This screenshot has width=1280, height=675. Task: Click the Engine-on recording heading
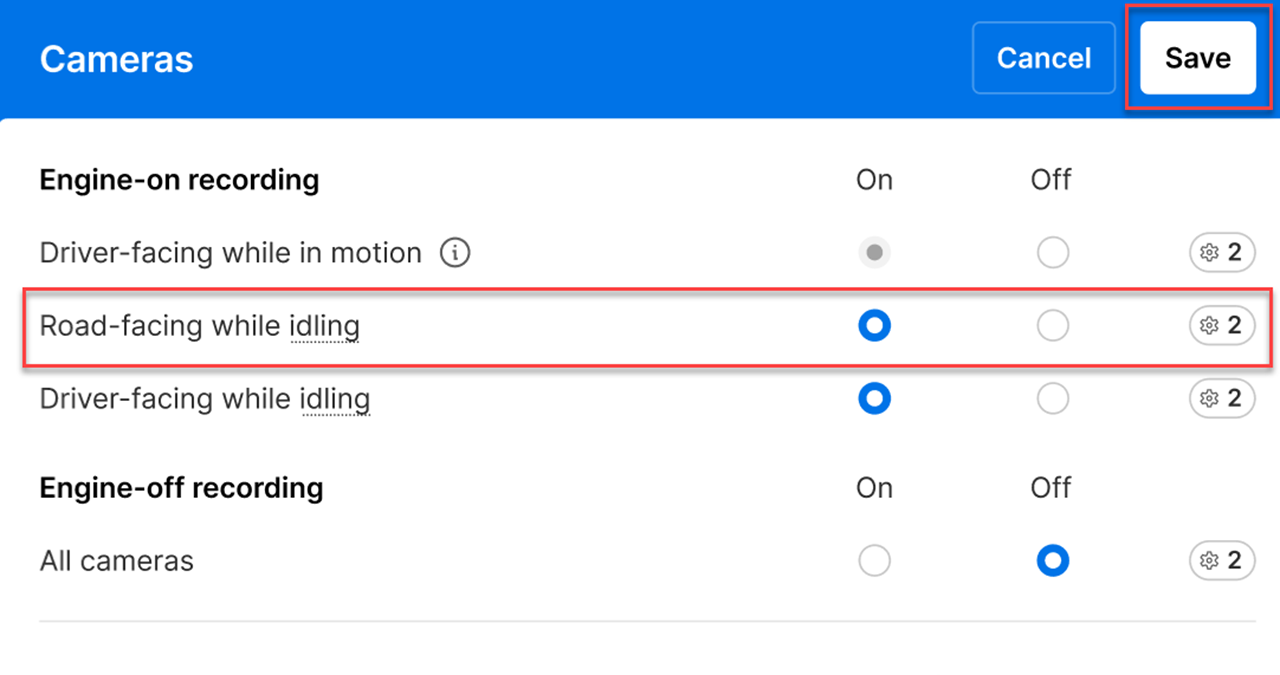click(179, 180)
